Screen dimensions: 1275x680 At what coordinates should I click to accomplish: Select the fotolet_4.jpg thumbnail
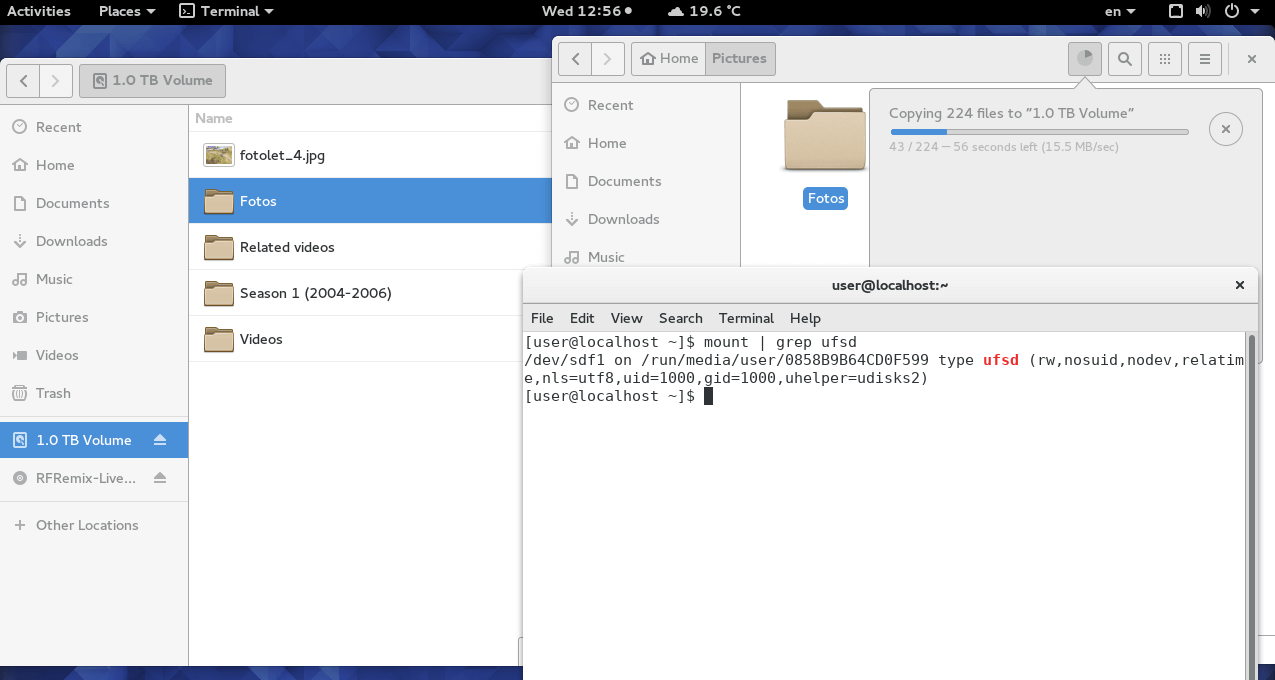[x=218, y=155]
